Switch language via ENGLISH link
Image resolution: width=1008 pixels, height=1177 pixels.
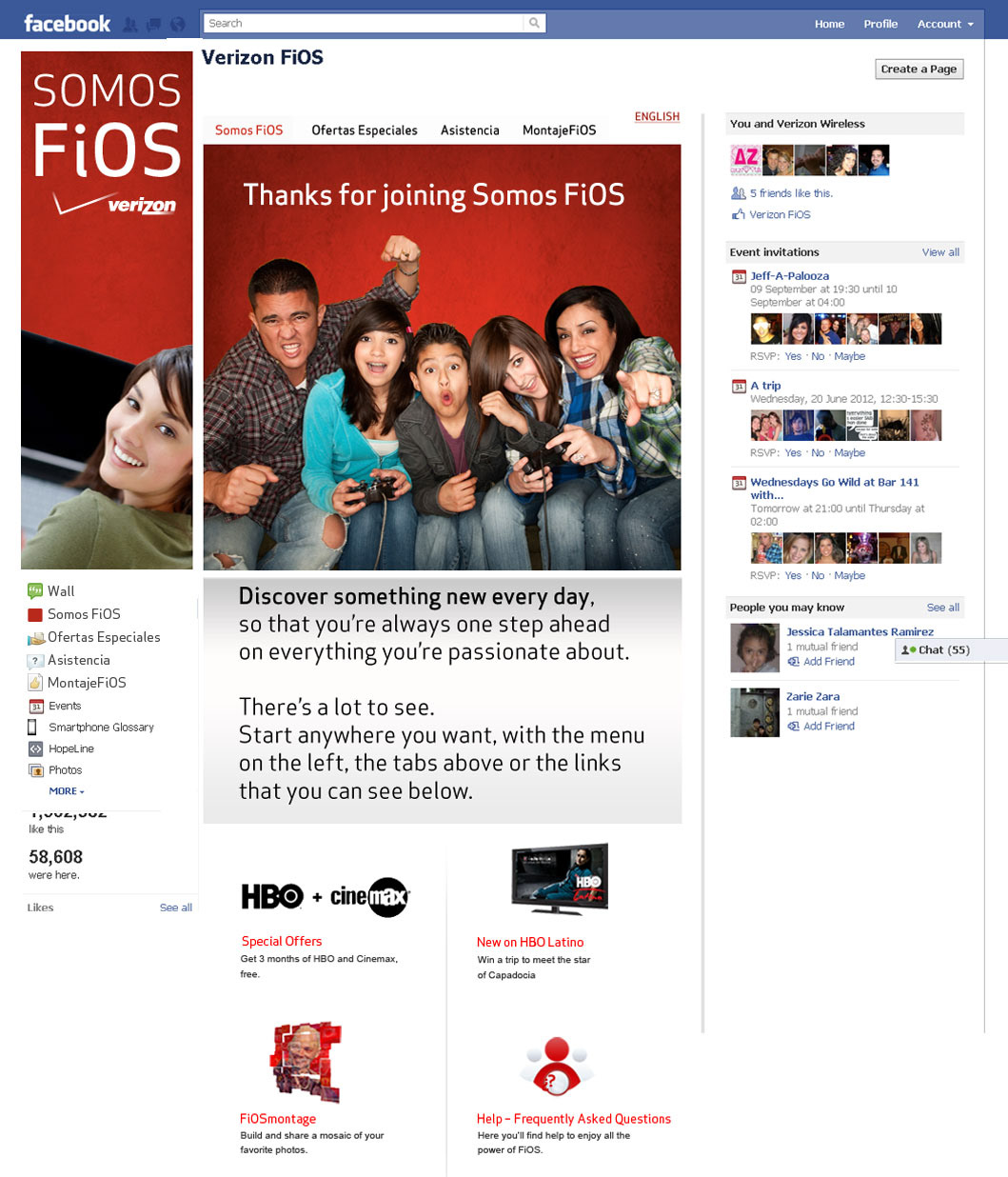point(658,117)
